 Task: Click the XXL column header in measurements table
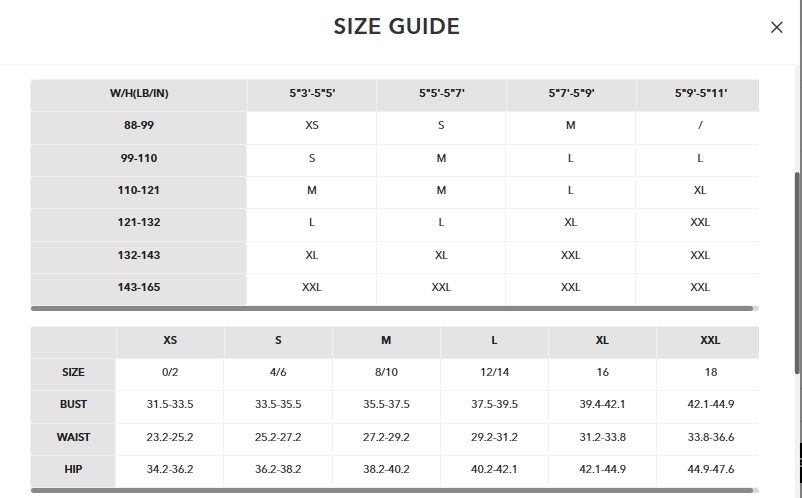tap(710, 340)
